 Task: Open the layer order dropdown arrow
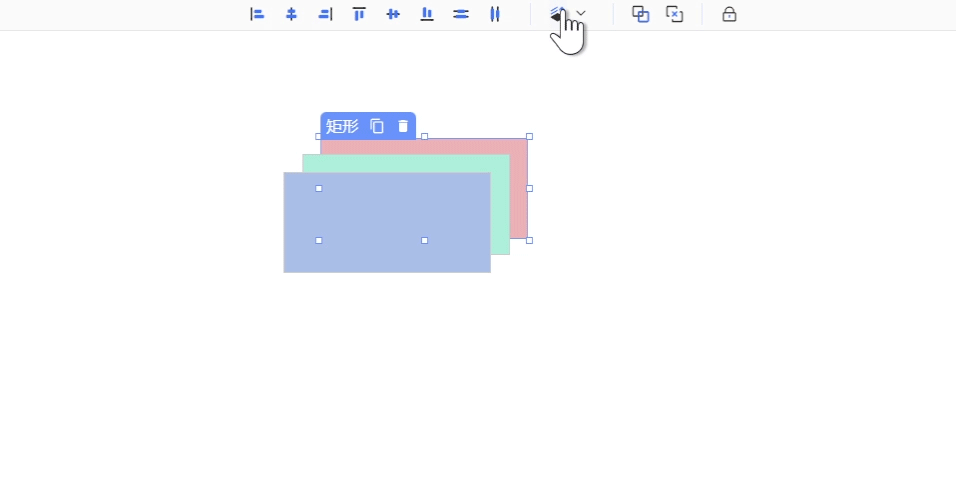coord(581,13)
